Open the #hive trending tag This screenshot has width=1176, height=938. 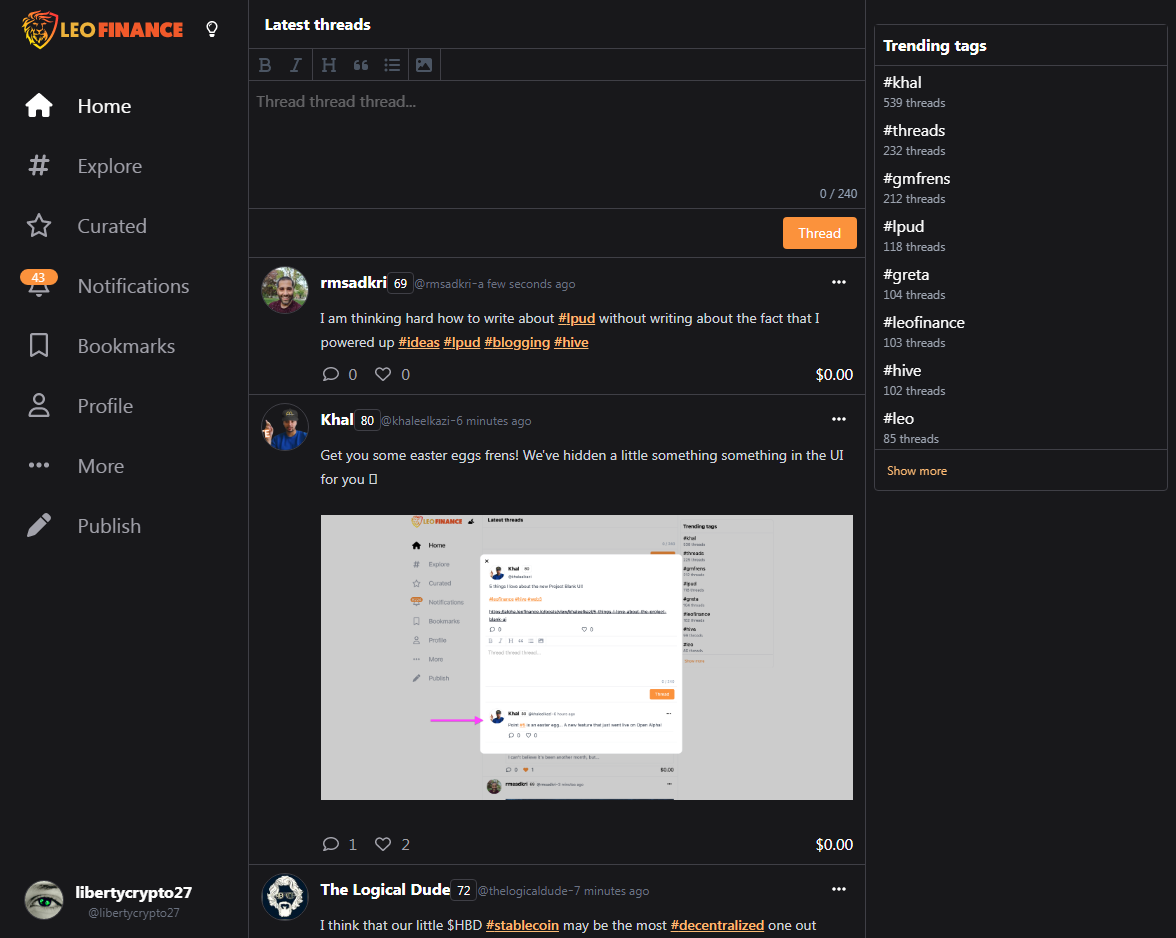[x=902, y=370]
